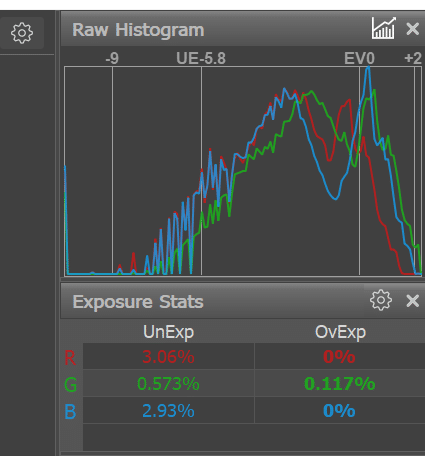This screenshot has width=425, height=456.
Task: Click red overexposure value 0%
Action: 339,357
